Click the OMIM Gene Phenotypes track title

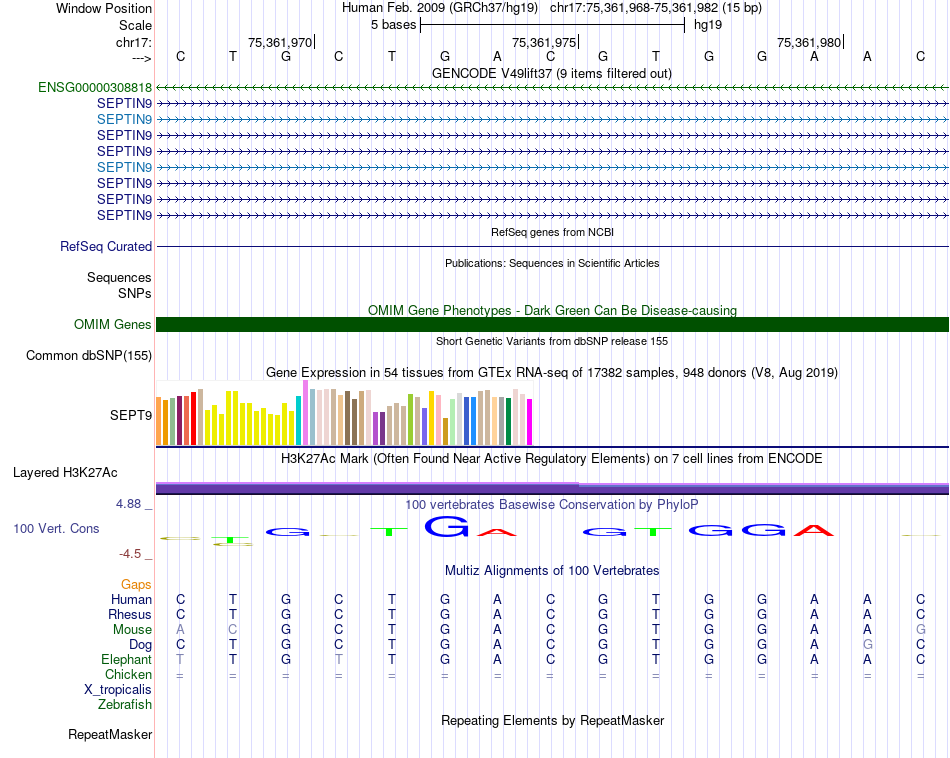(x=553, y=310)
